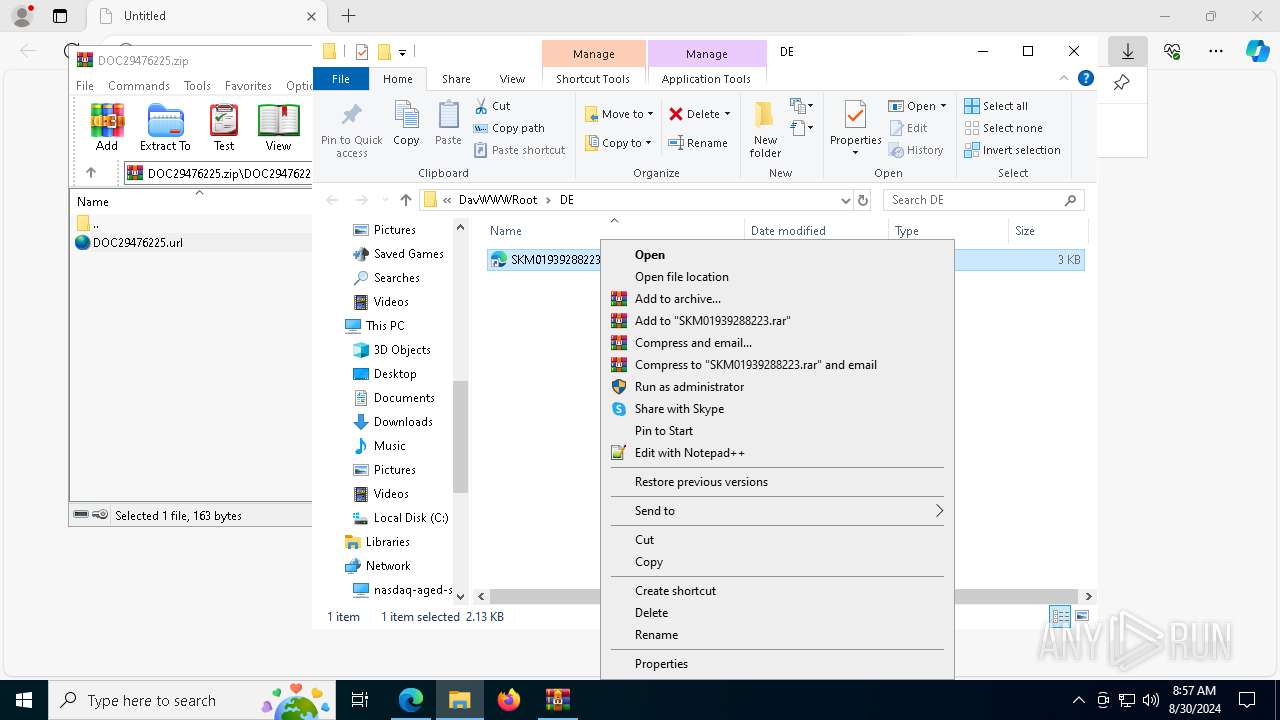Click Pin to Quick access
This screenshot has height=720, width=1280.
tap(351, 130)
